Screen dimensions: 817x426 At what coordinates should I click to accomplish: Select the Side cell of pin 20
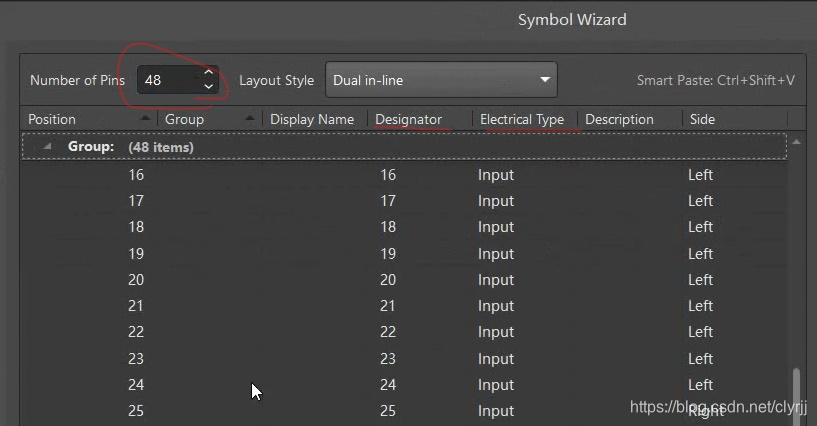click(x=700, y=280)
